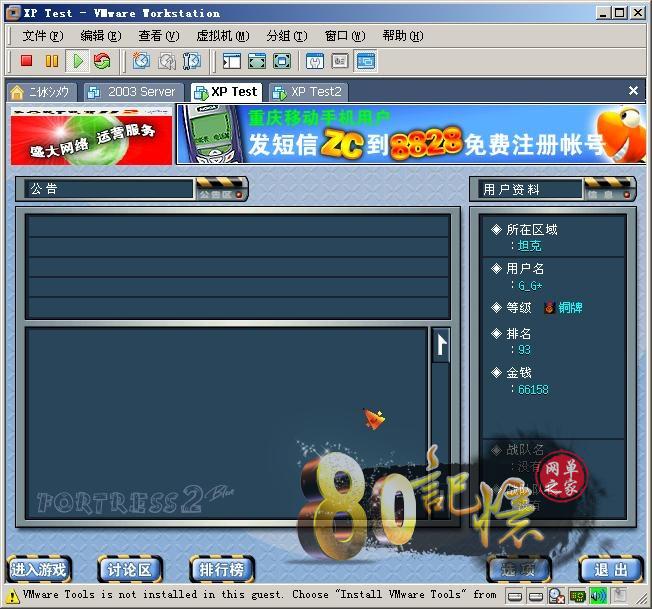Suspend the virtual machine
This screenshot has height=609, width=652.
[x=51, y=61]
